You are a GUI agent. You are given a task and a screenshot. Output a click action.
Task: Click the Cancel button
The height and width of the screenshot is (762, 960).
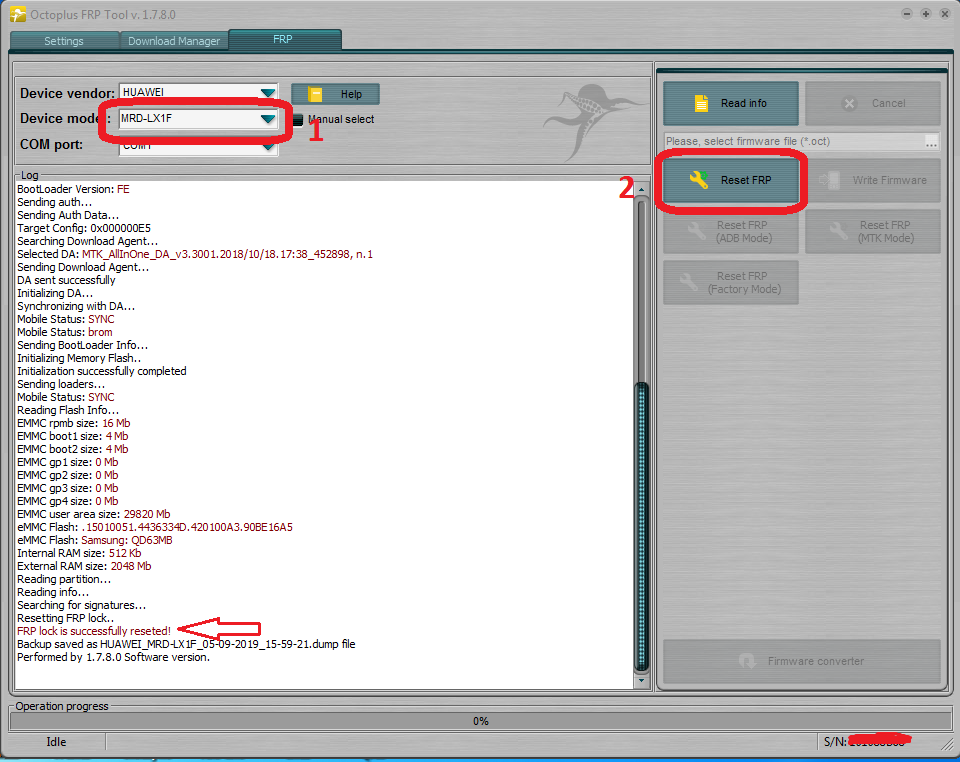click(x=873, y=103)
